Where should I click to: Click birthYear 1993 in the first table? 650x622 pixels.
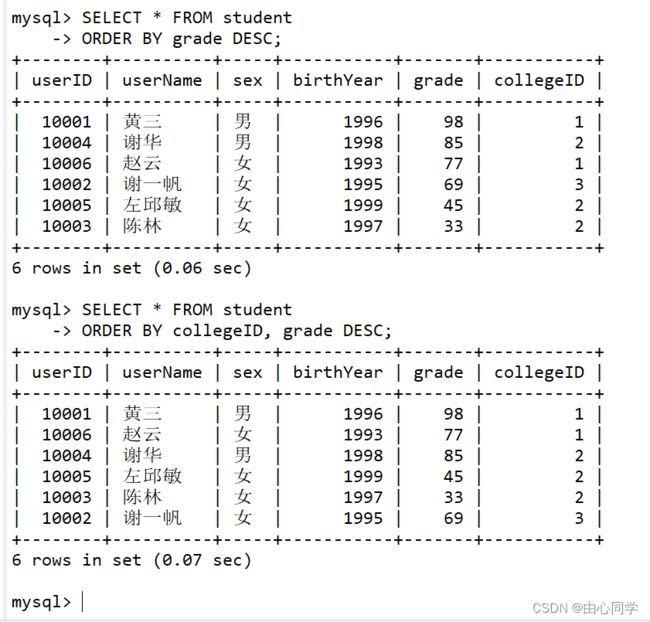(x=363, y=163)
